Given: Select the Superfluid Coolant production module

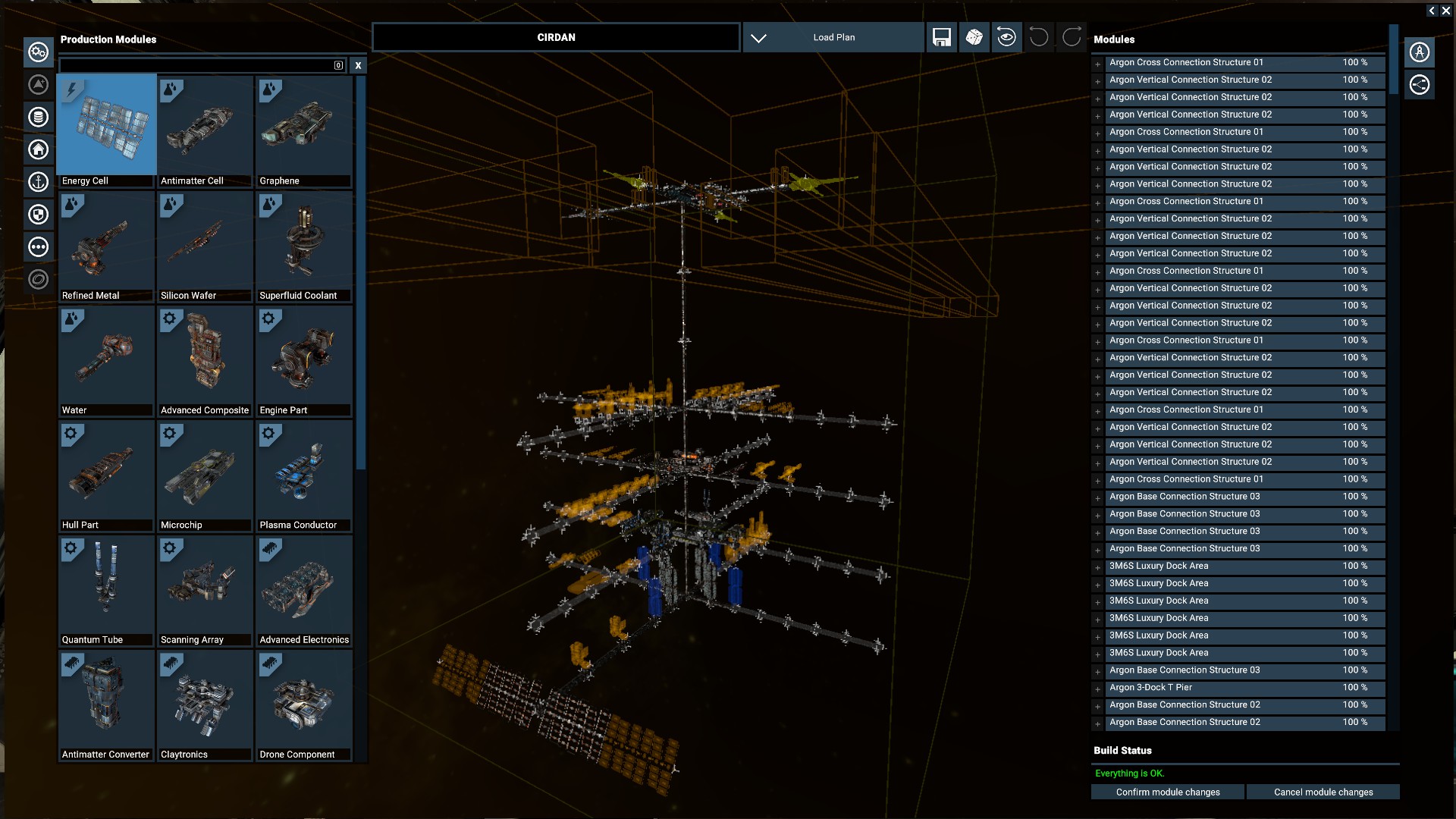Looking at the screenshot, I should tap(304, 246).
